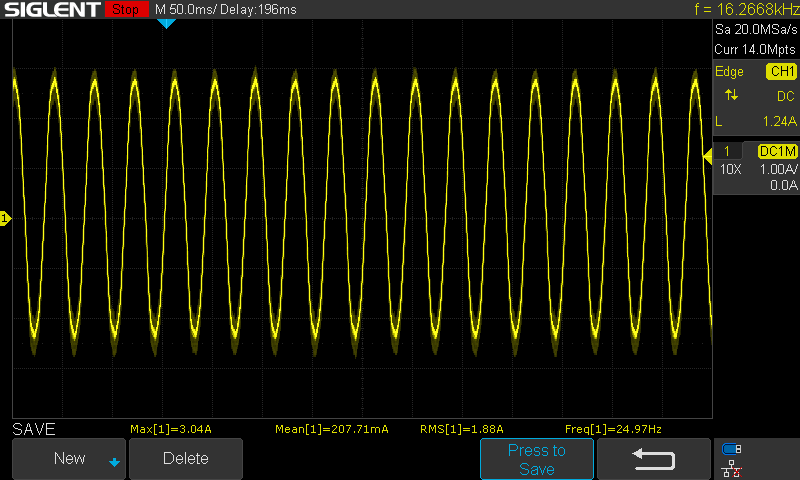
Task: Click the RMS[1]=1.88A measurement
Action: pyautogui.click(x=462, y=429)
